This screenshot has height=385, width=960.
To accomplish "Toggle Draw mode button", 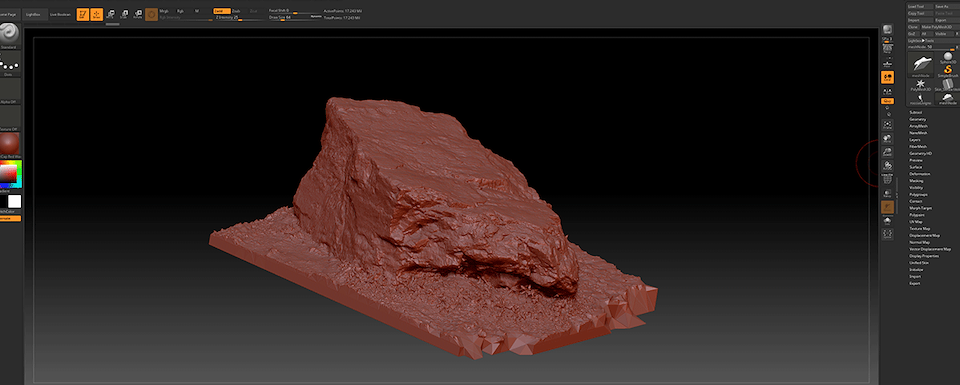I will point(97,14).
